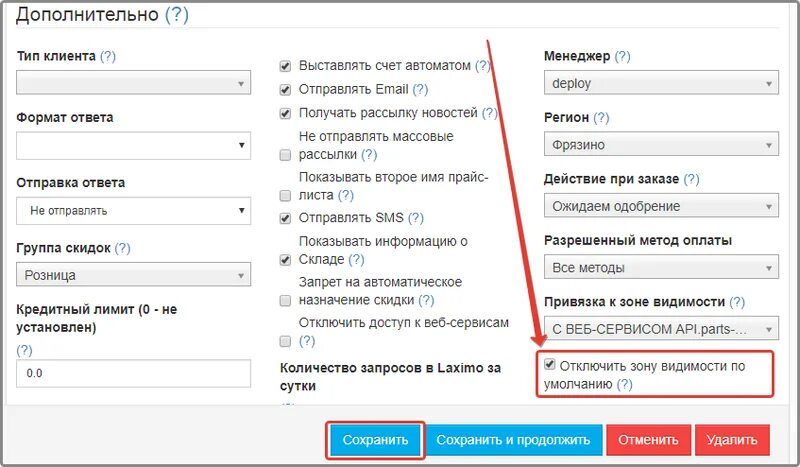Enable Показывать второе имя прайс-листа checkbox

pyautogui.click(x=285, y=195)
